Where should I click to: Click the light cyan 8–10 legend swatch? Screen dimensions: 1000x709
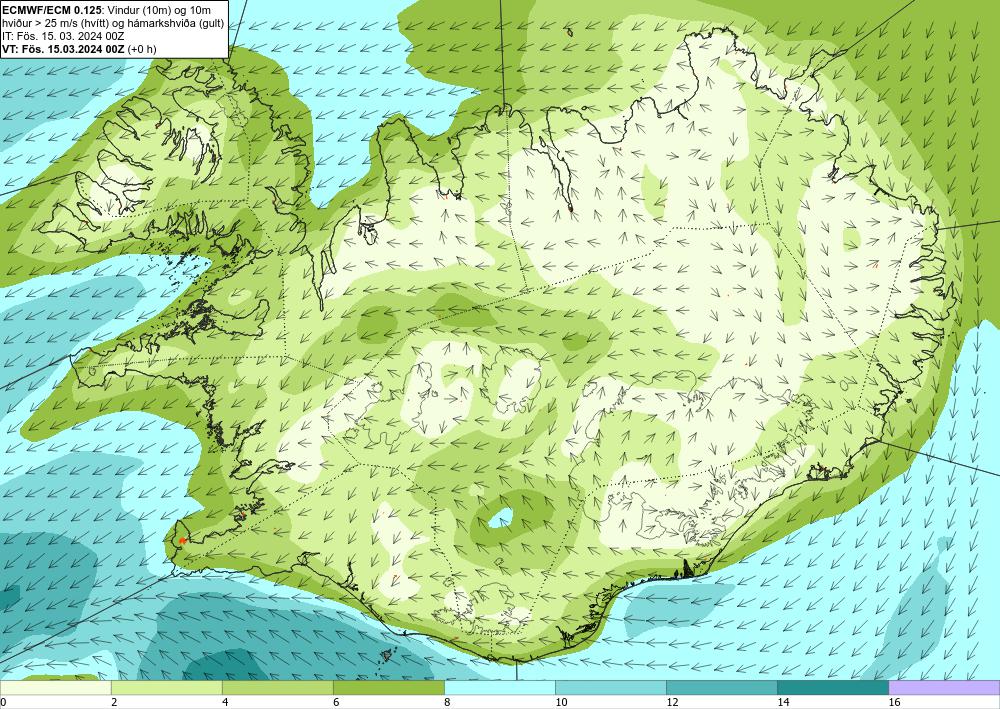click(500, 688)
